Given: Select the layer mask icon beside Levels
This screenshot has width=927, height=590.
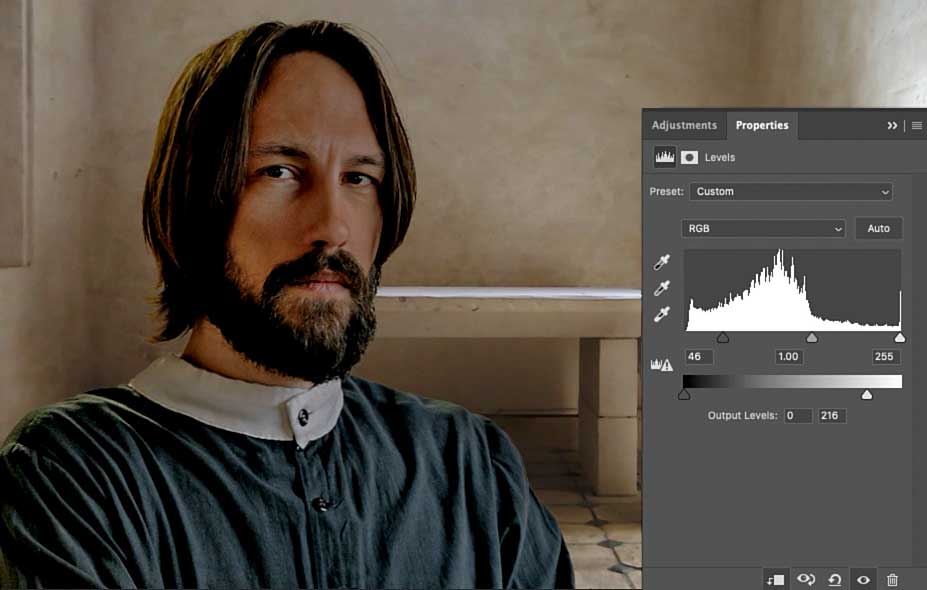Looking at the screenshot, I should (x=689, y=157).
